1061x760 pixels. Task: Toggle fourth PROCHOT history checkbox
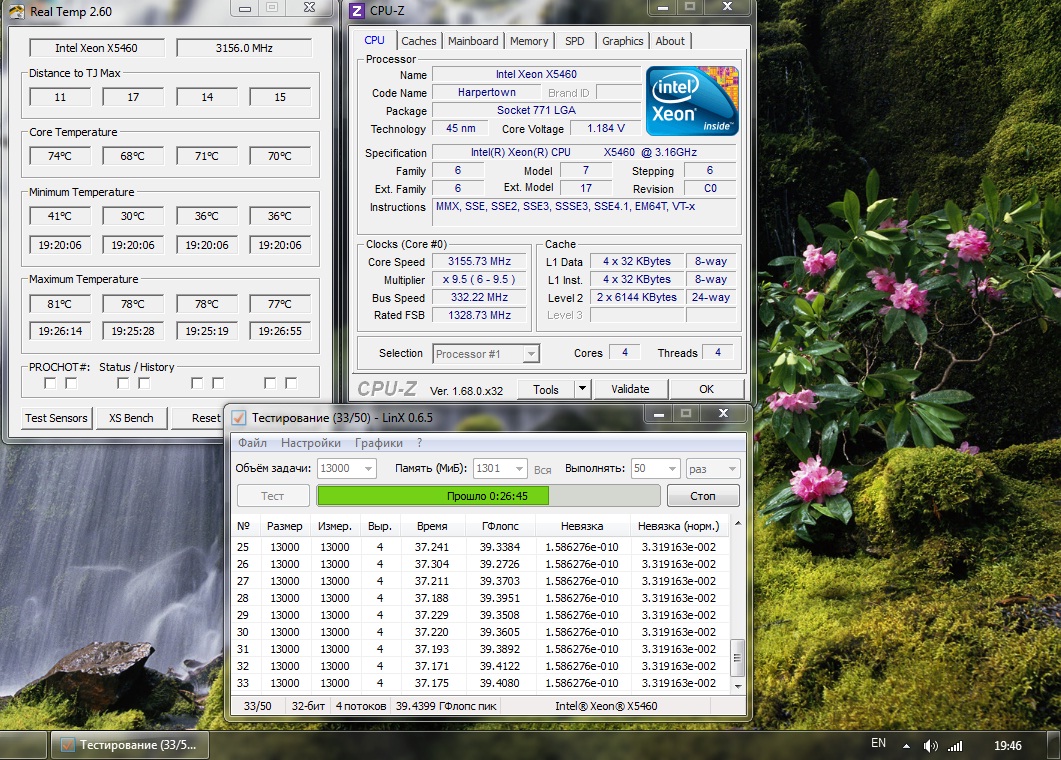coord(143,383)
